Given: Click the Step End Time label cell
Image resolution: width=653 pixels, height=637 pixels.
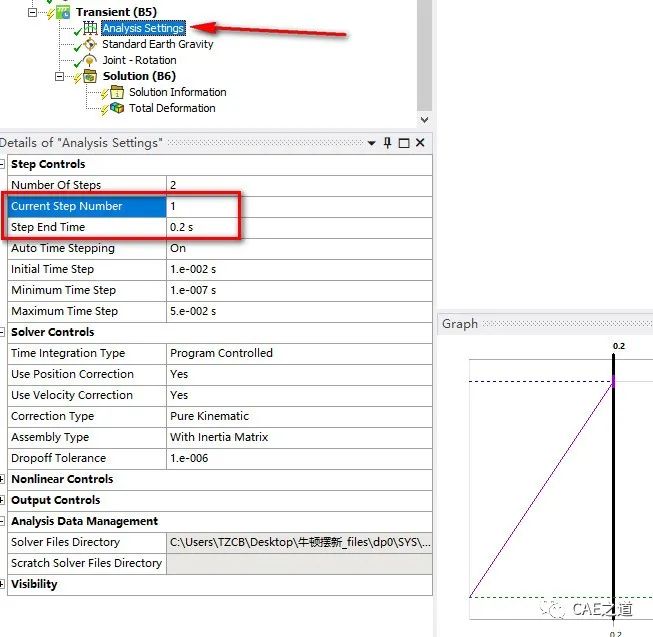Looking at the screenshot, I should click(87, 227).
